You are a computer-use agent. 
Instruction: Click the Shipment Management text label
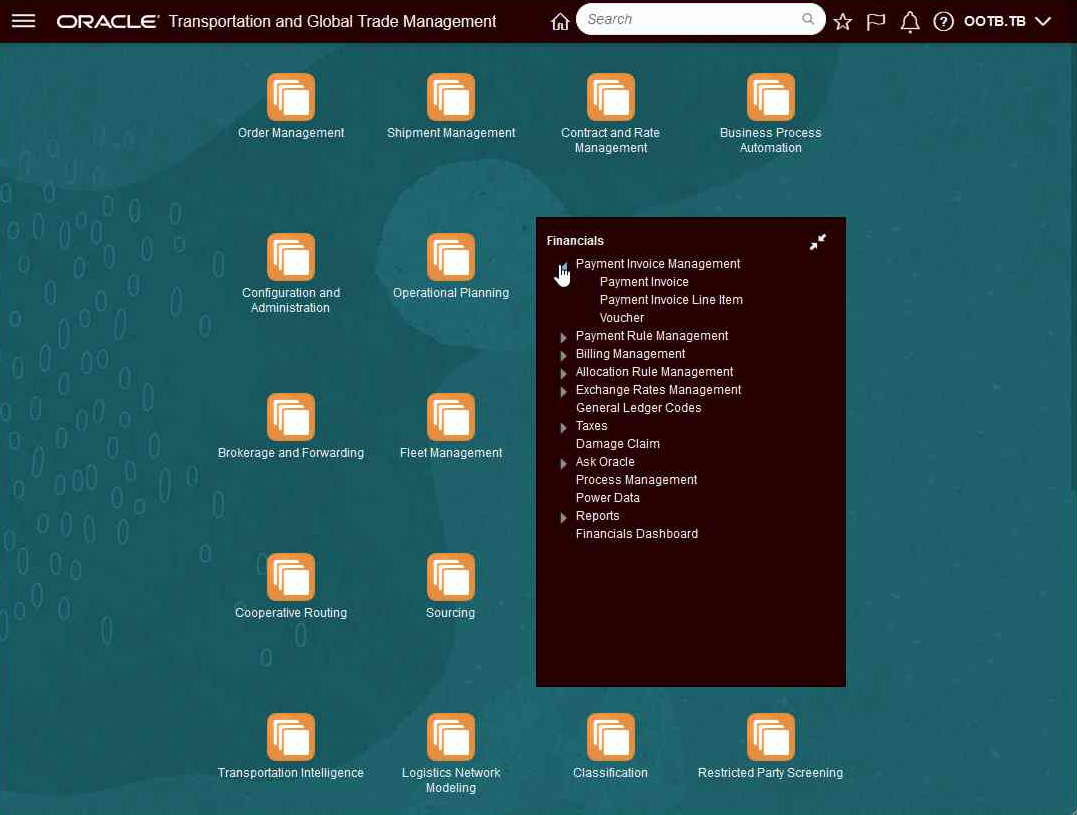[x=451, y=133]
